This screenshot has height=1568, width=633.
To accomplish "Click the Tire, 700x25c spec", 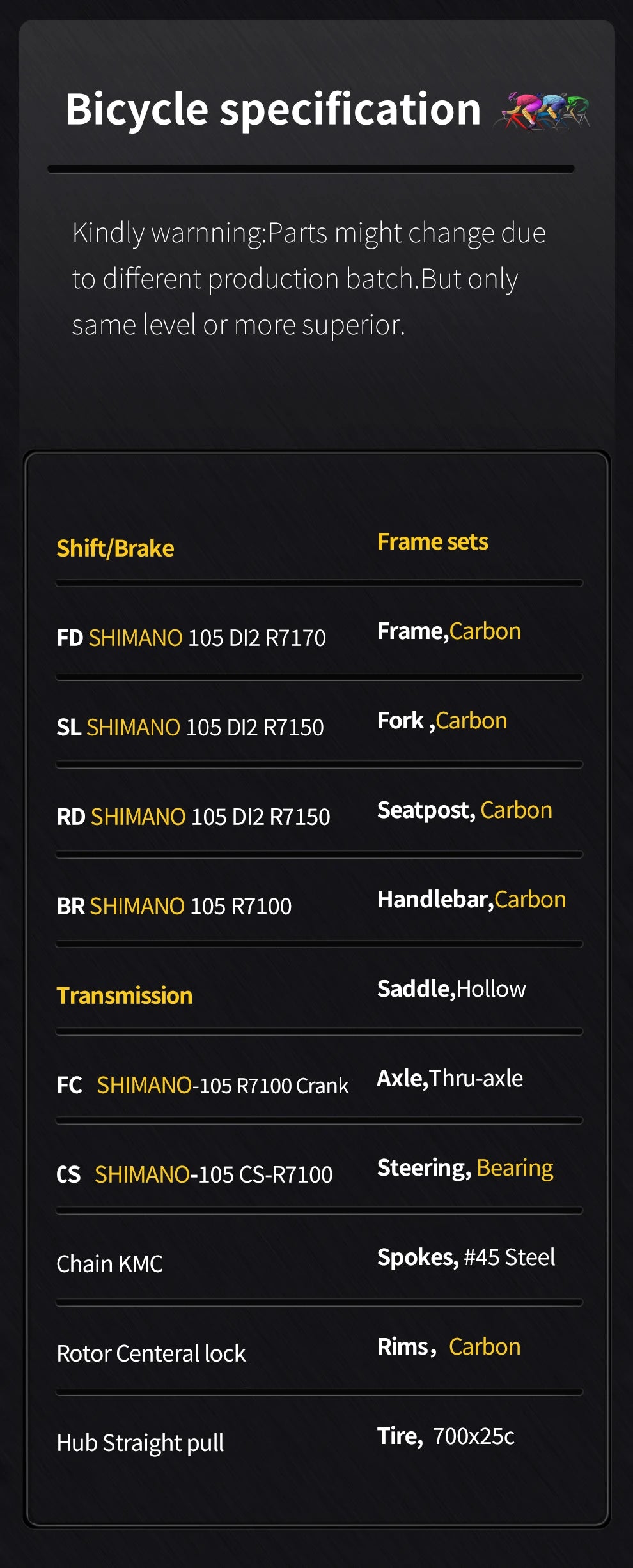I will (446, 1436).
